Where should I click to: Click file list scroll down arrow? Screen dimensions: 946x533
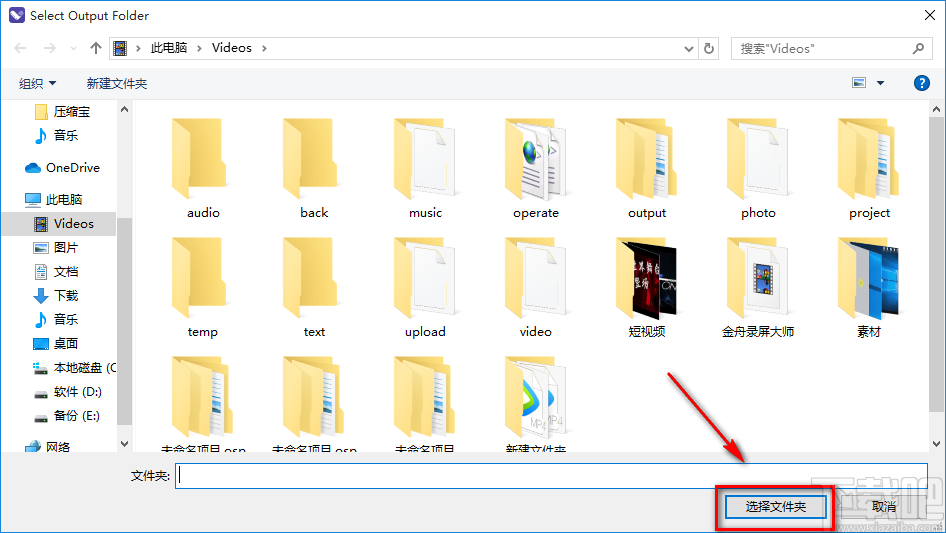(936, 444)
